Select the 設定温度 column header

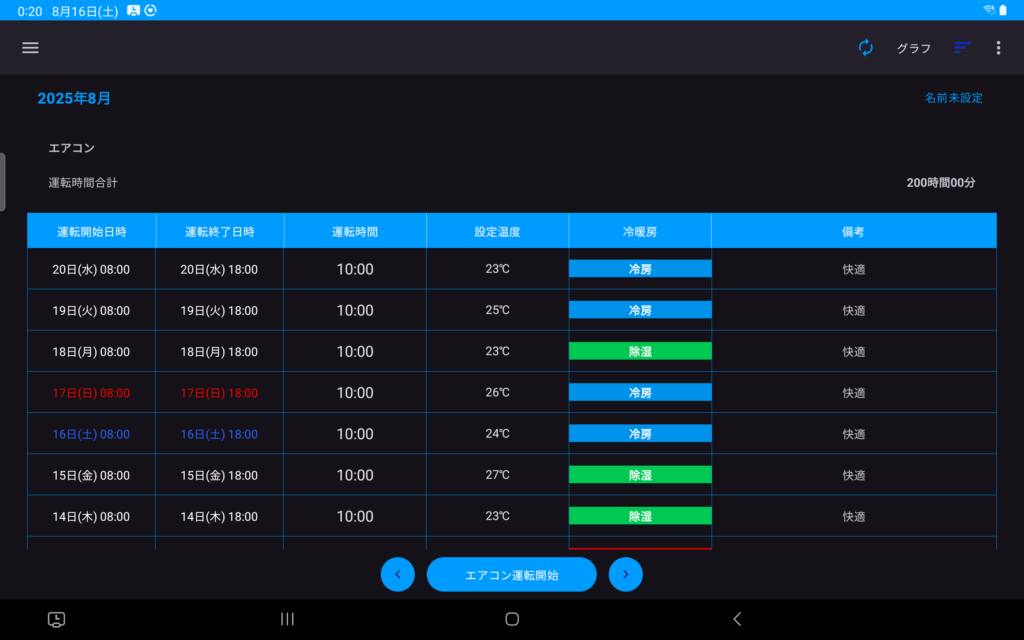coord(497,231)
